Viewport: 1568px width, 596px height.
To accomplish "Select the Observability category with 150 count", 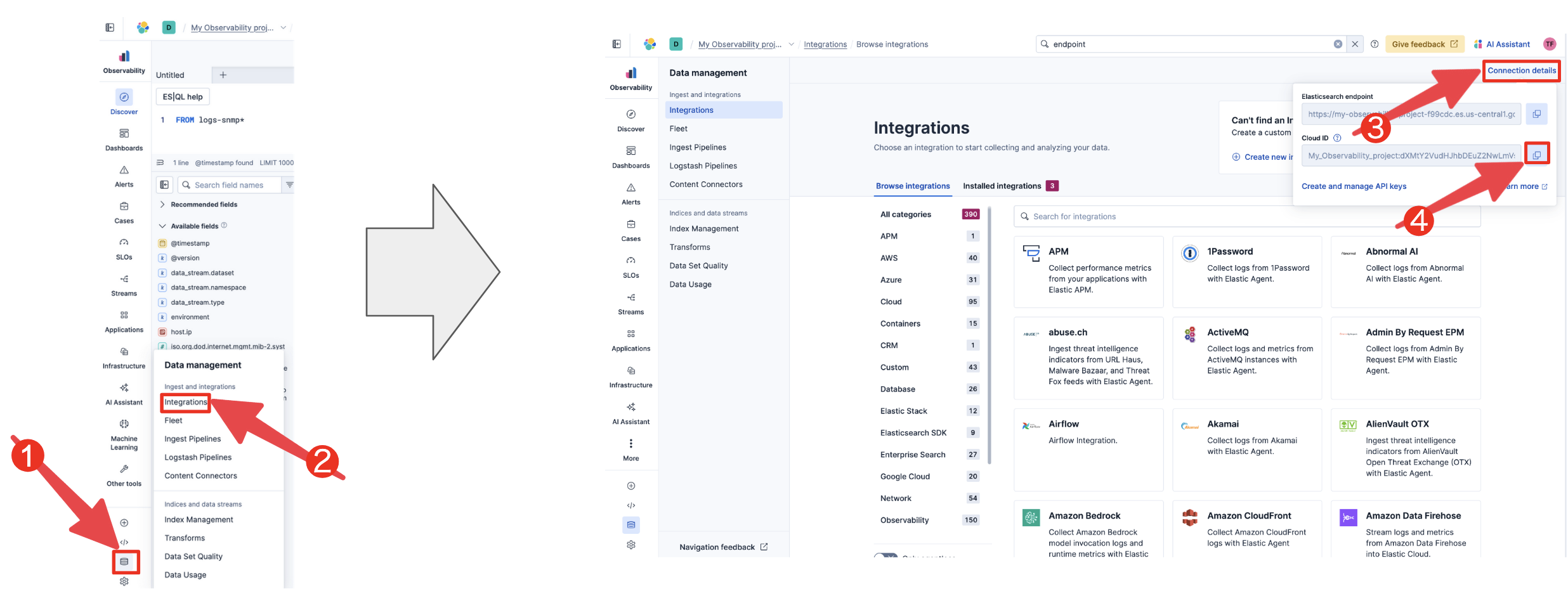I will [929, 520].
